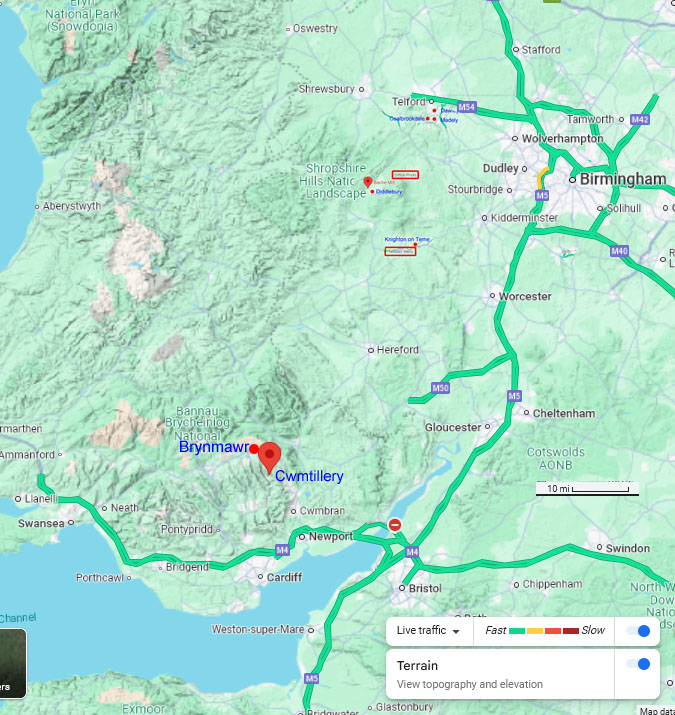
Task: Toggle the Terrain layer switch
Action: (x=638, y=664)
